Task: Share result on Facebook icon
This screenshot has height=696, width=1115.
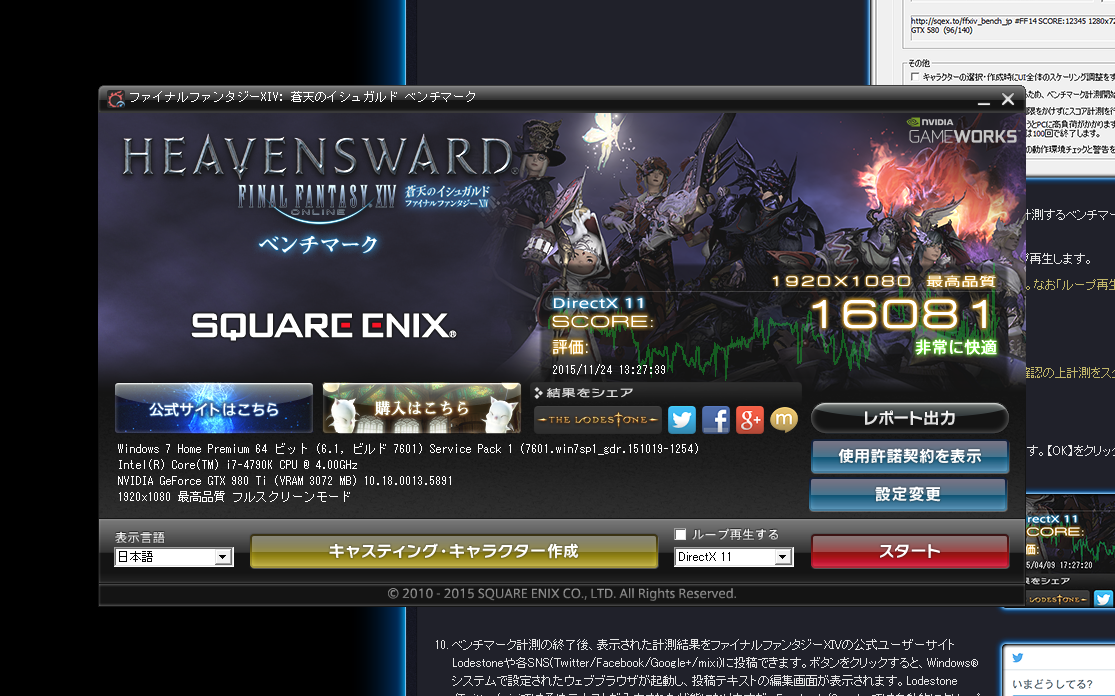Action: pos(715,419)
